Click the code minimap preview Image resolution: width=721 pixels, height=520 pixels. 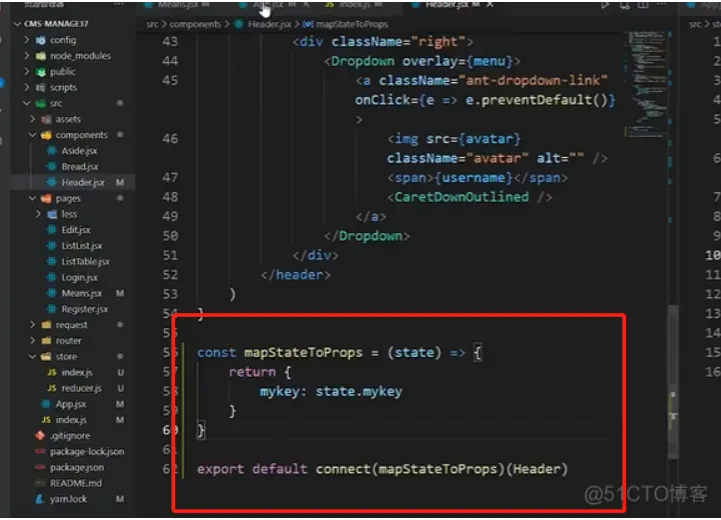[647, 84]
